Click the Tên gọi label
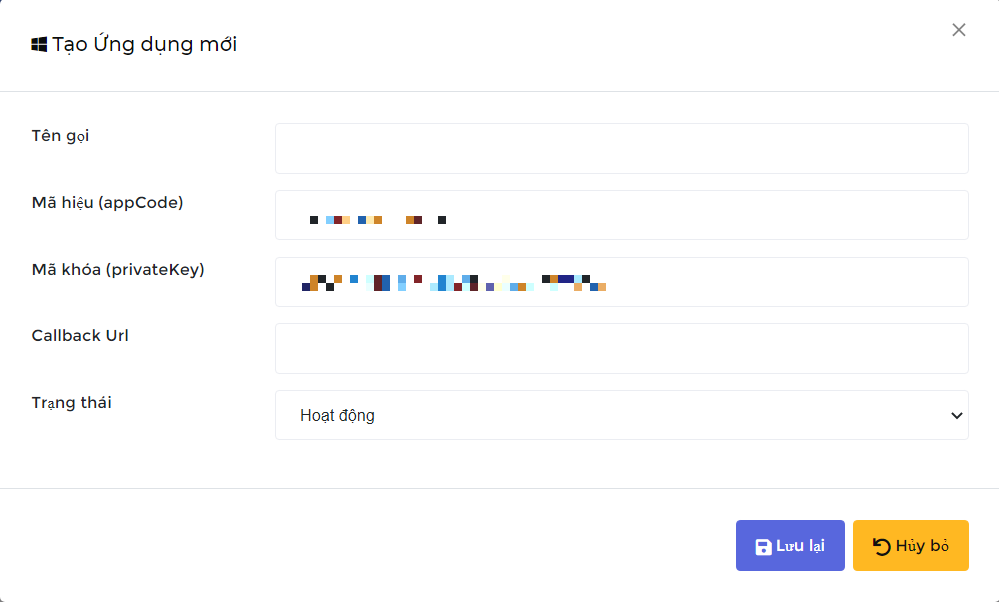Screen dimensions: 999x602 coord(61,136)
